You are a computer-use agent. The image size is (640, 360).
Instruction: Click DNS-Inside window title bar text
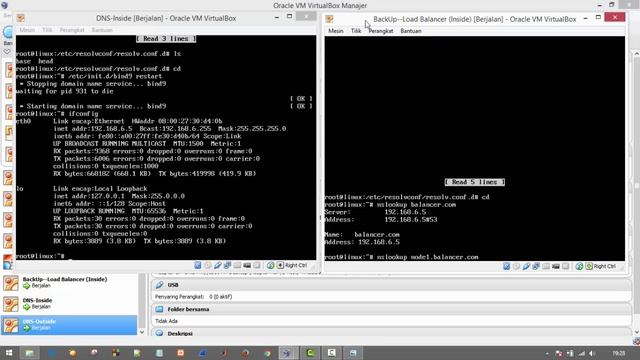pos(166,18)
